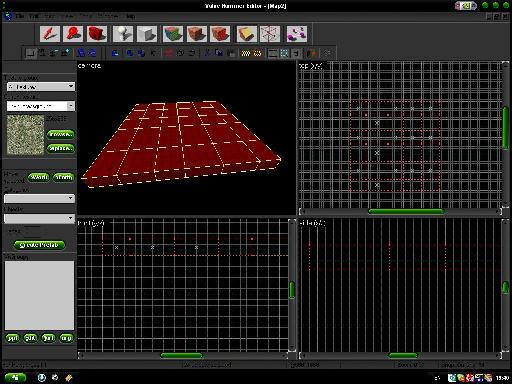
Task: Click the current texture preview thumbnail
Action: pyautogui.click(x=25, y=135)
